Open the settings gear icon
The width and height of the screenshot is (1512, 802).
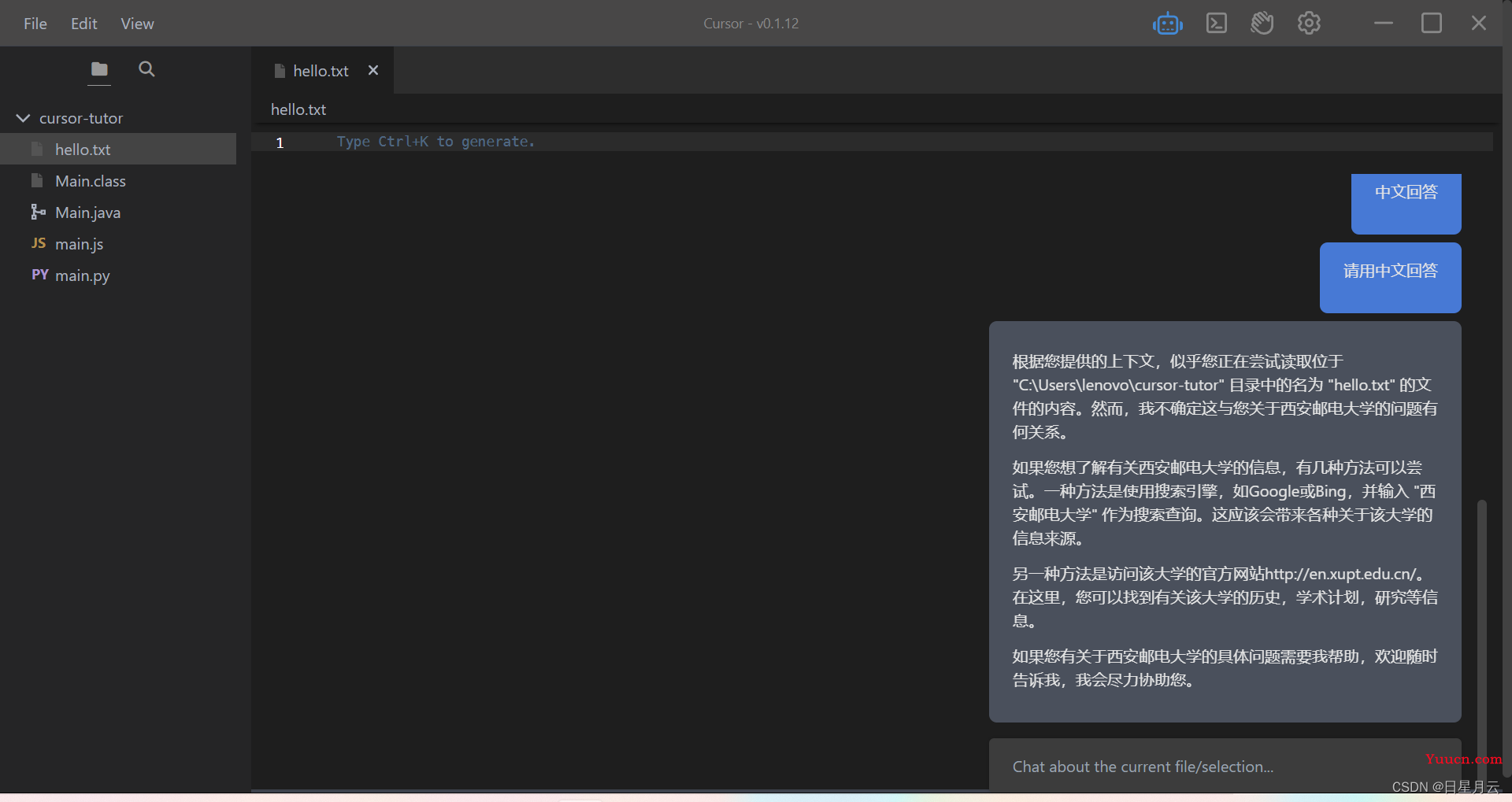point(1309,24)
